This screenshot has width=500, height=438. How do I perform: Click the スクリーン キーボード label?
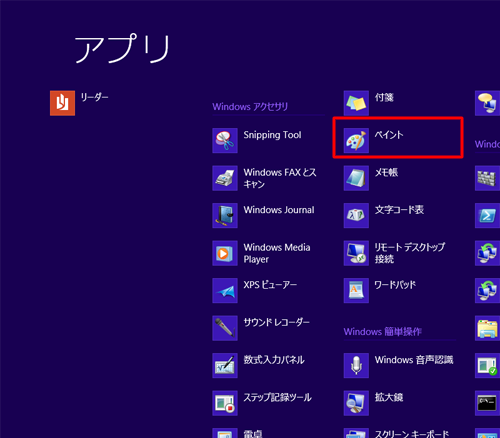(x=412, y=433)
